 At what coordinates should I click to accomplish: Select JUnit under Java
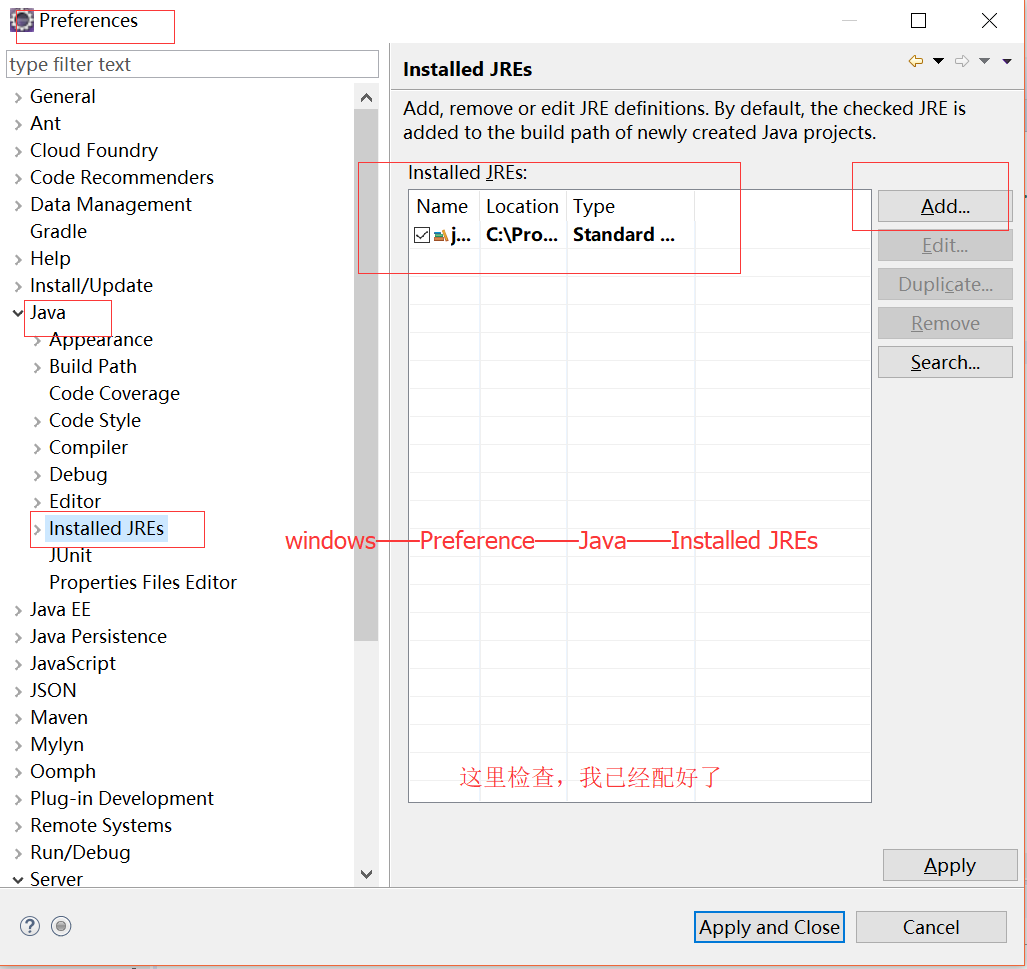pyautogui.click(x=71, y=555)
